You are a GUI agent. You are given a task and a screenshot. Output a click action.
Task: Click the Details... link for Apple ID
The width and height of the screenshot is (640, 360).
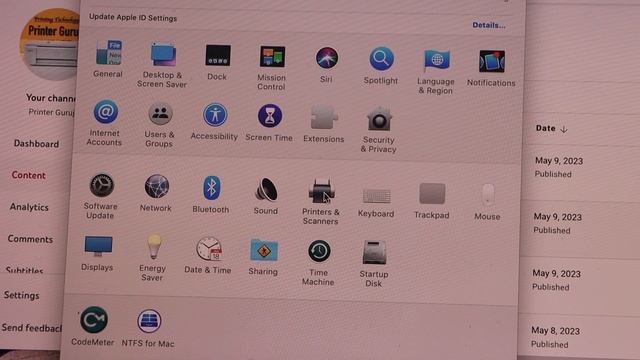[x=489, y=25]
